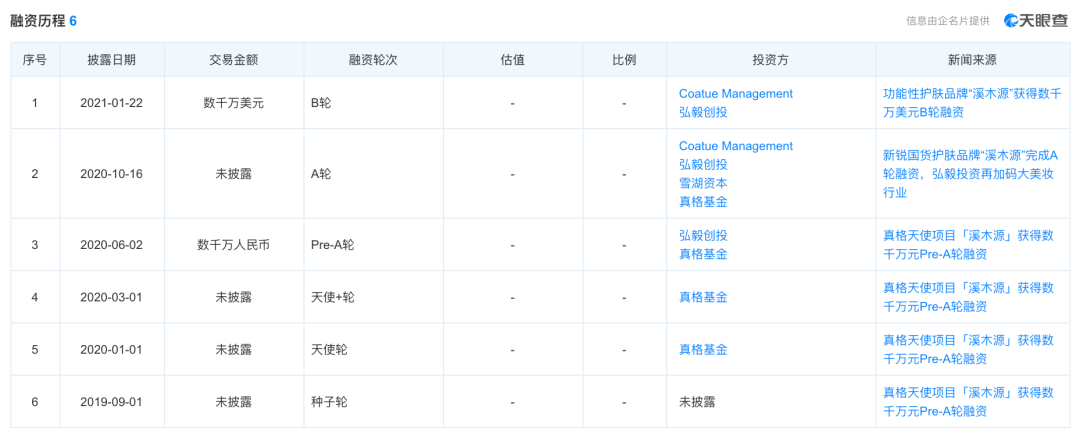Open news source link in row 6
The image size is (1080, 441).
click(968, 402)
